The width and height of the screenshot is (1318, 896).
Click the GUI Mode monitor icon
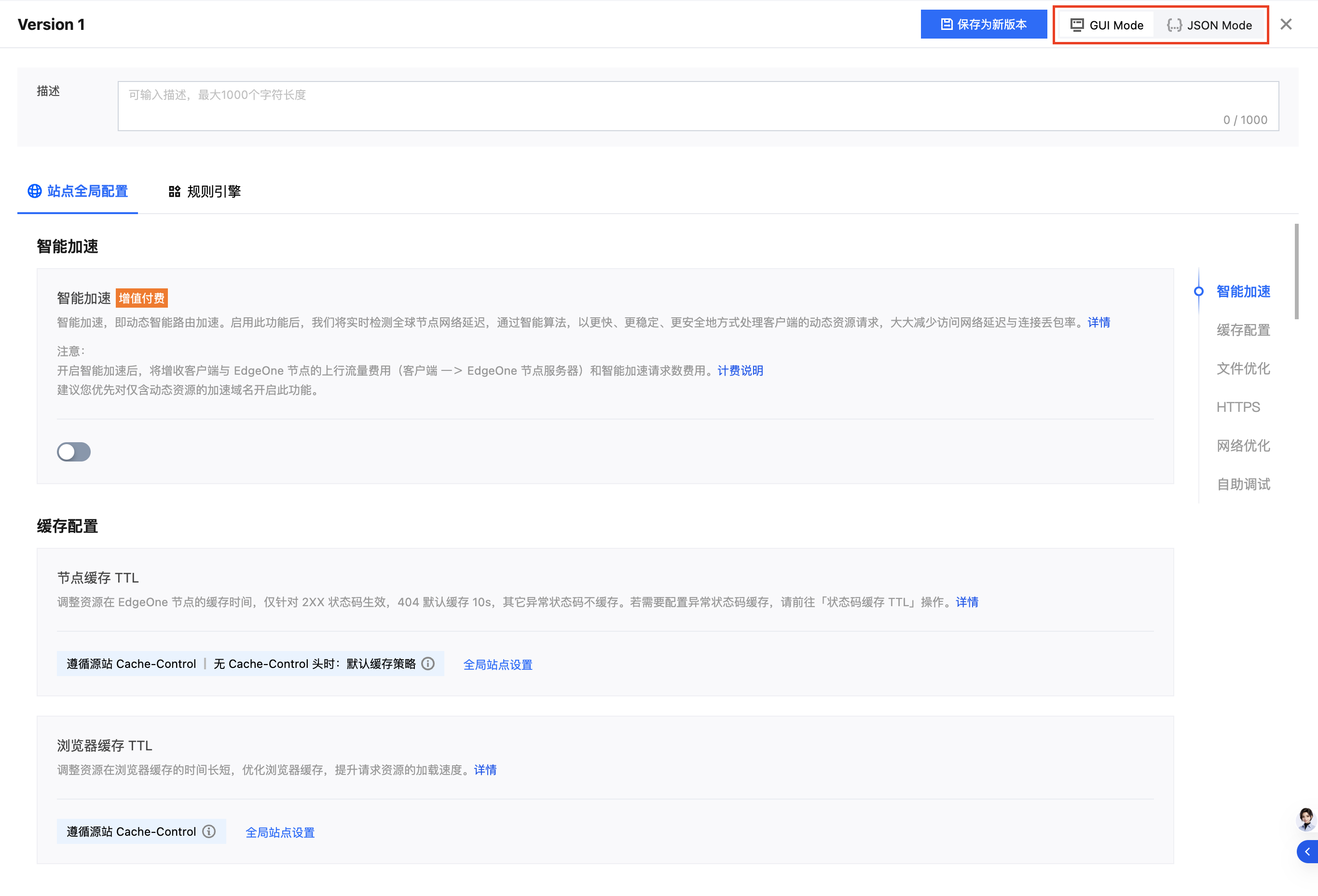point(1077,25)
